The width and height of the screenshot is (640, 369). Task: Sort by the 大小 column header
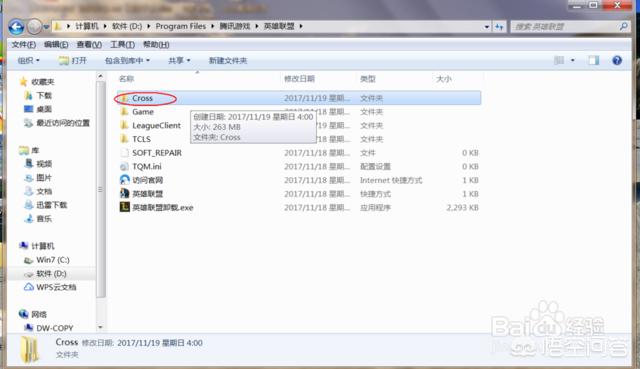coord(444,79)
